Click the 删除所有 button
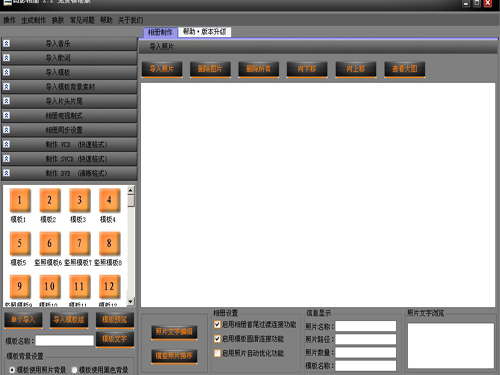 tap(259, 69)
